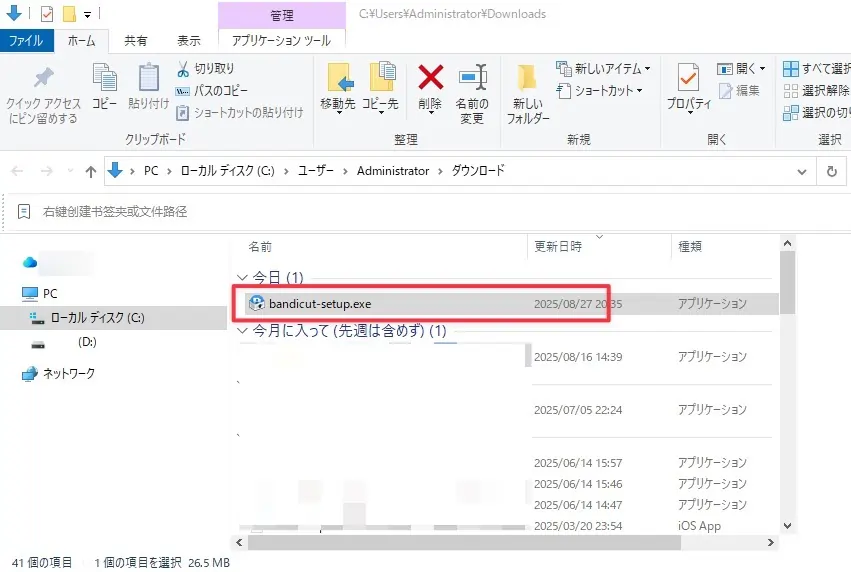Open アプリケーション ツール tab
851x572 pixels.
point(281,41)
